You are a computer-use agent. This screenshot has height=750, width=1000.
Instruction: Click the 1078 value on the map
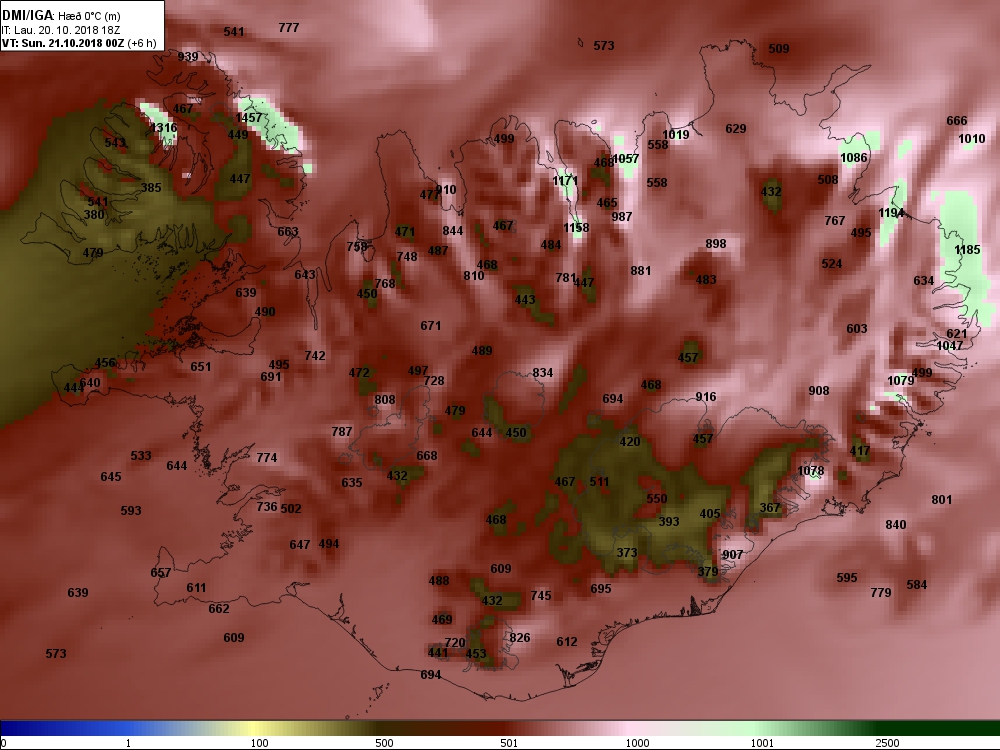click(811, 471)
